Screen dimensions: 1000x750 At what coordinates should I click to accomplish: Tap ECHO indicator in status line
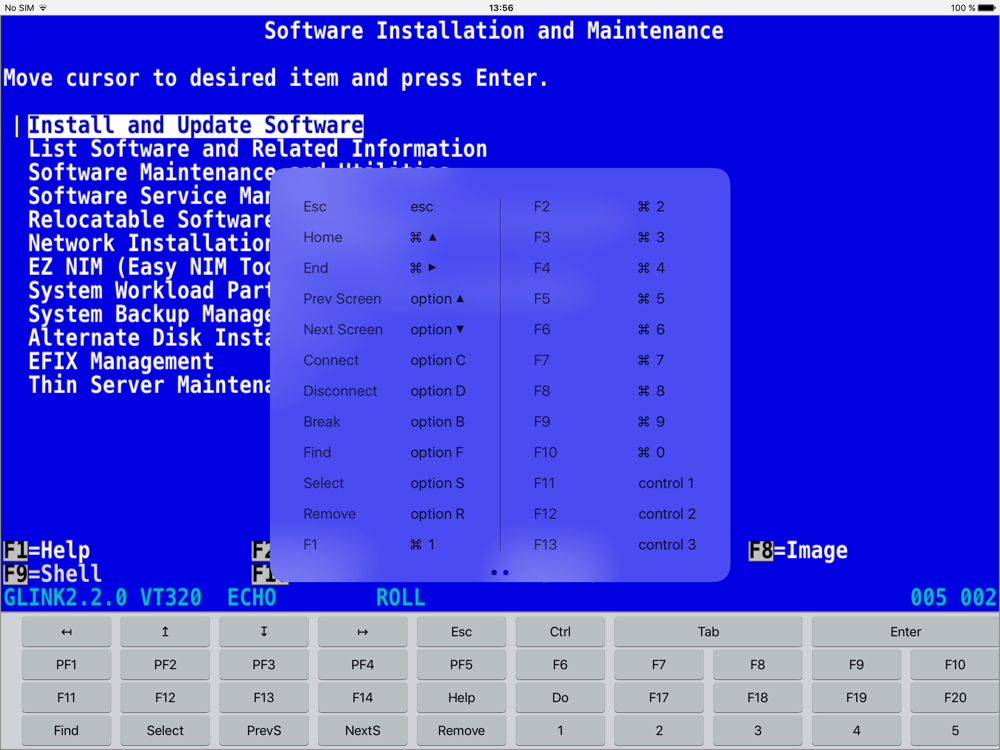[252, 598]
